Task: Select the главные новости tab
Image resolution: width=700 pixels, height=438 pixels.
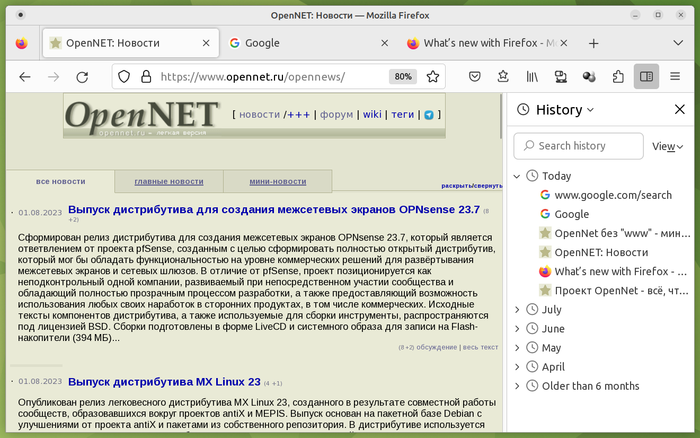Action: point(168,181)
